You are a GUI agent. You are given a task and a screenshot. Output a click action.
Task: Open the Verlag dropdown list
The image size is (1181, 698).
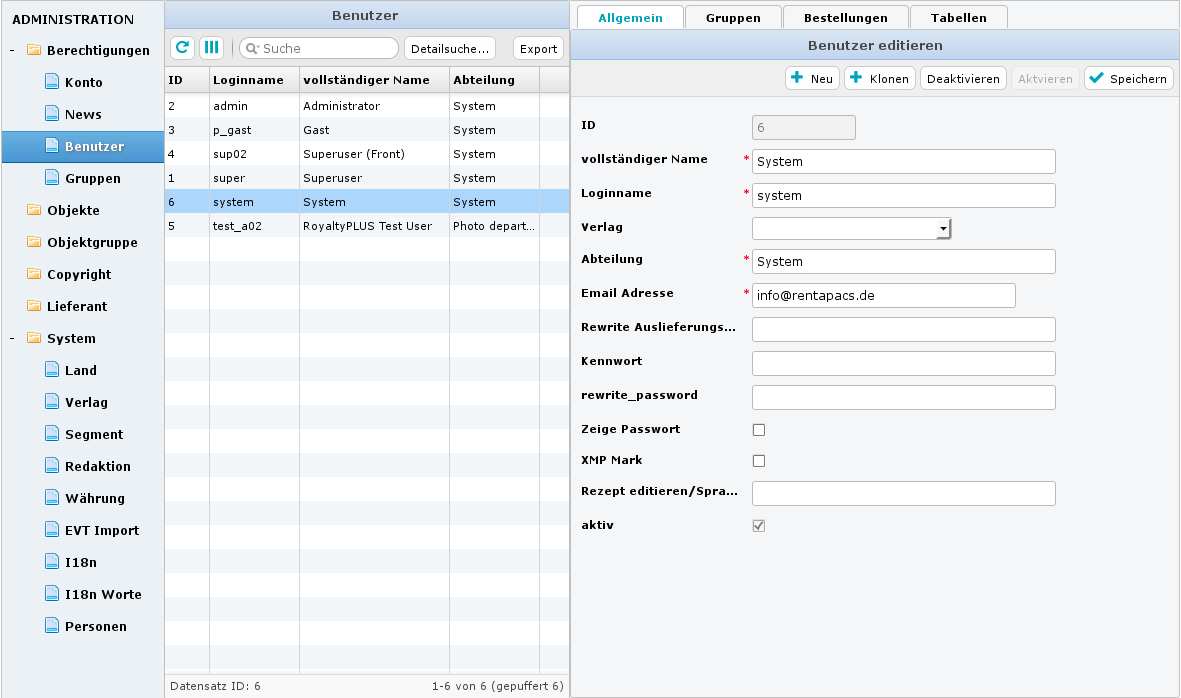tap(942, 229)
